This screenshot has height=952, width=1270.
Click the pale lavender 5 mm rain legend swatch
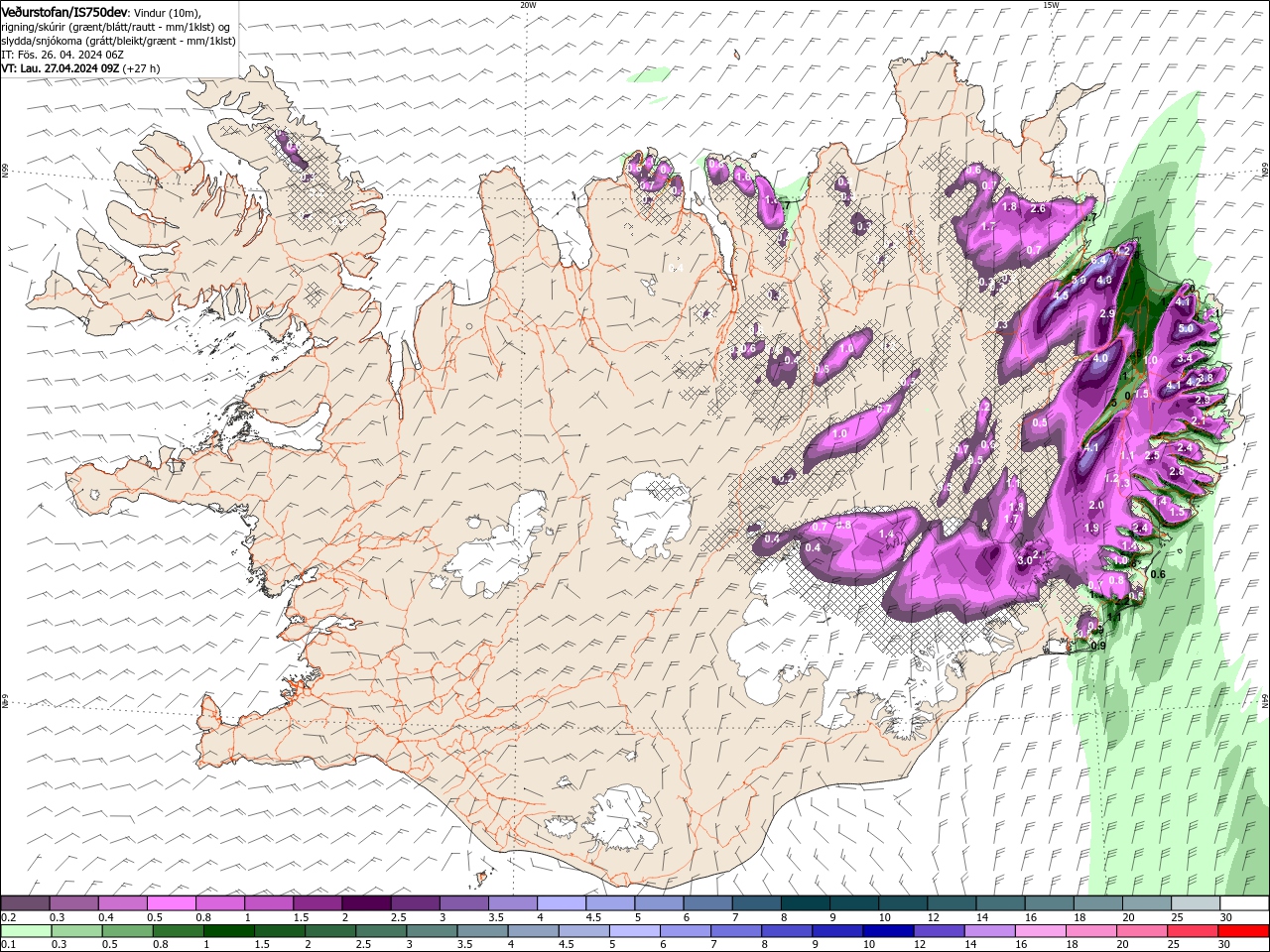click(635, 931)
